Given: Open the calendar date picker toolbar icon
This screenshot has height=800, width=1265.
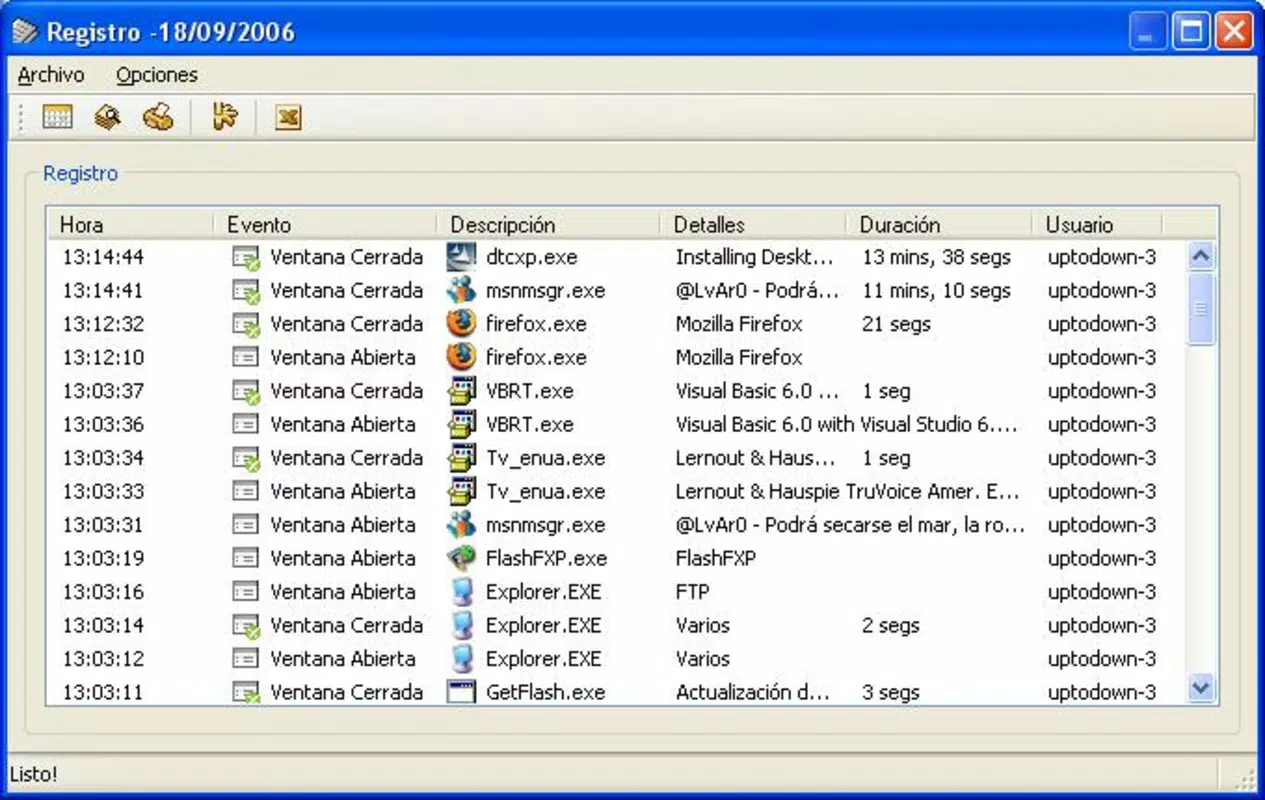Looking at the screenshot, I should click(57, 118).
